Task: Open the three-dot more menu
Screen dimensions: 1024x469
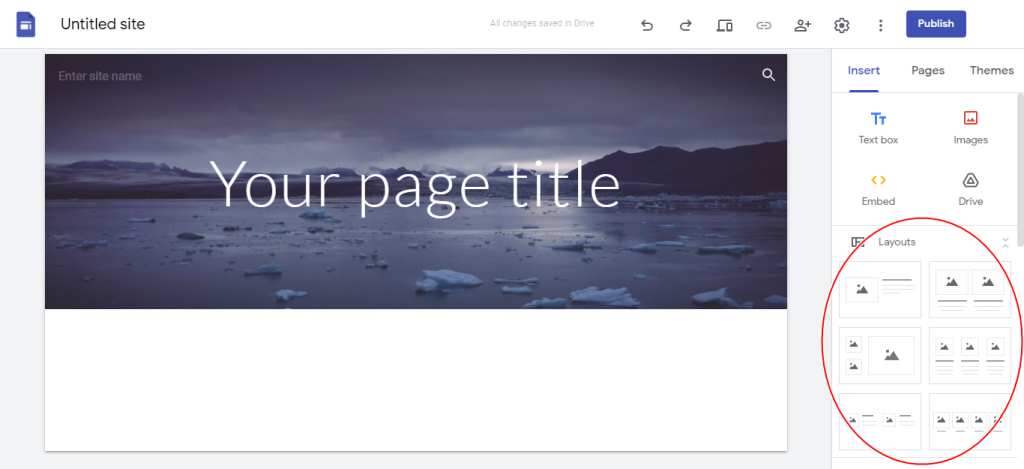Action: [880, 25]
